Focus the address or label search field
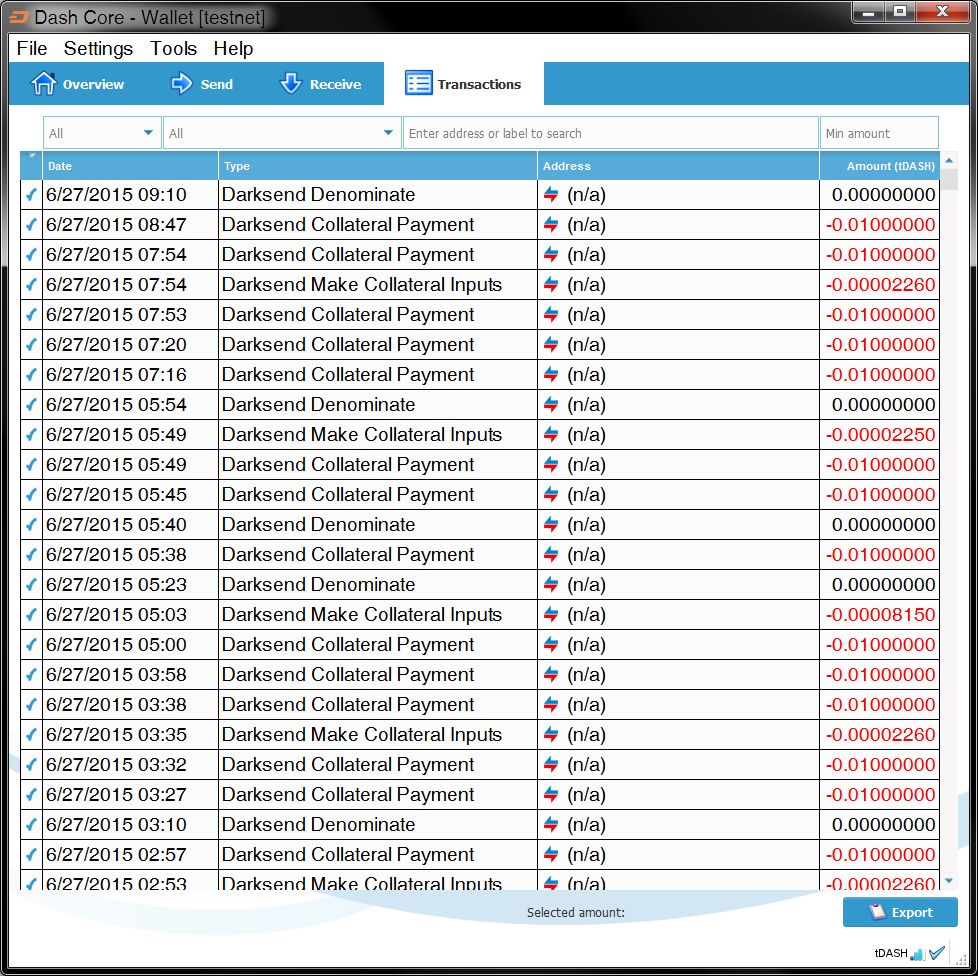 (x=611, y=133)
